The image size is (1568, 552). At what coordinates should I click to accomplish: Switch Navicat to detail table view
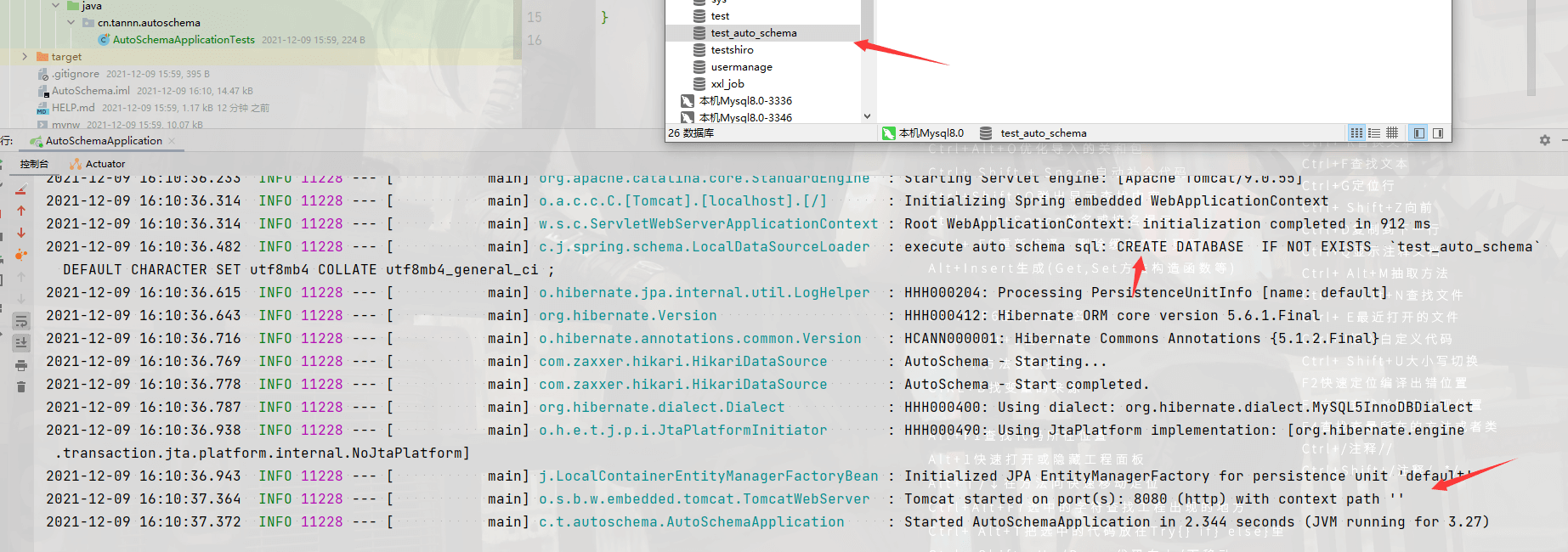1392,133
